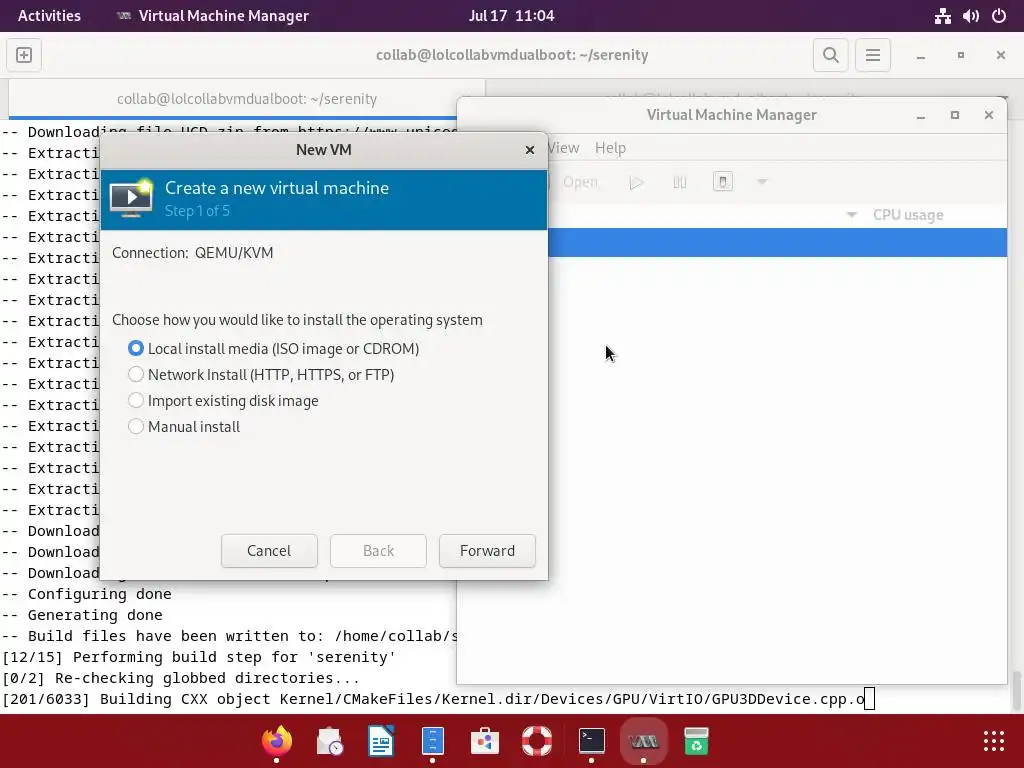Click the Shut down VM toolbar icon
Image resolution: width=1024 pixels, height=768 pixels.
click(x=723, y=182)
